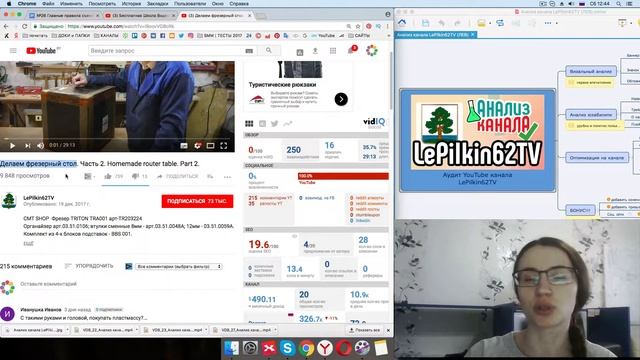Viewport: 640px width, 360px height.
Task: Mute the video volume icon
Action: point(40,145)
